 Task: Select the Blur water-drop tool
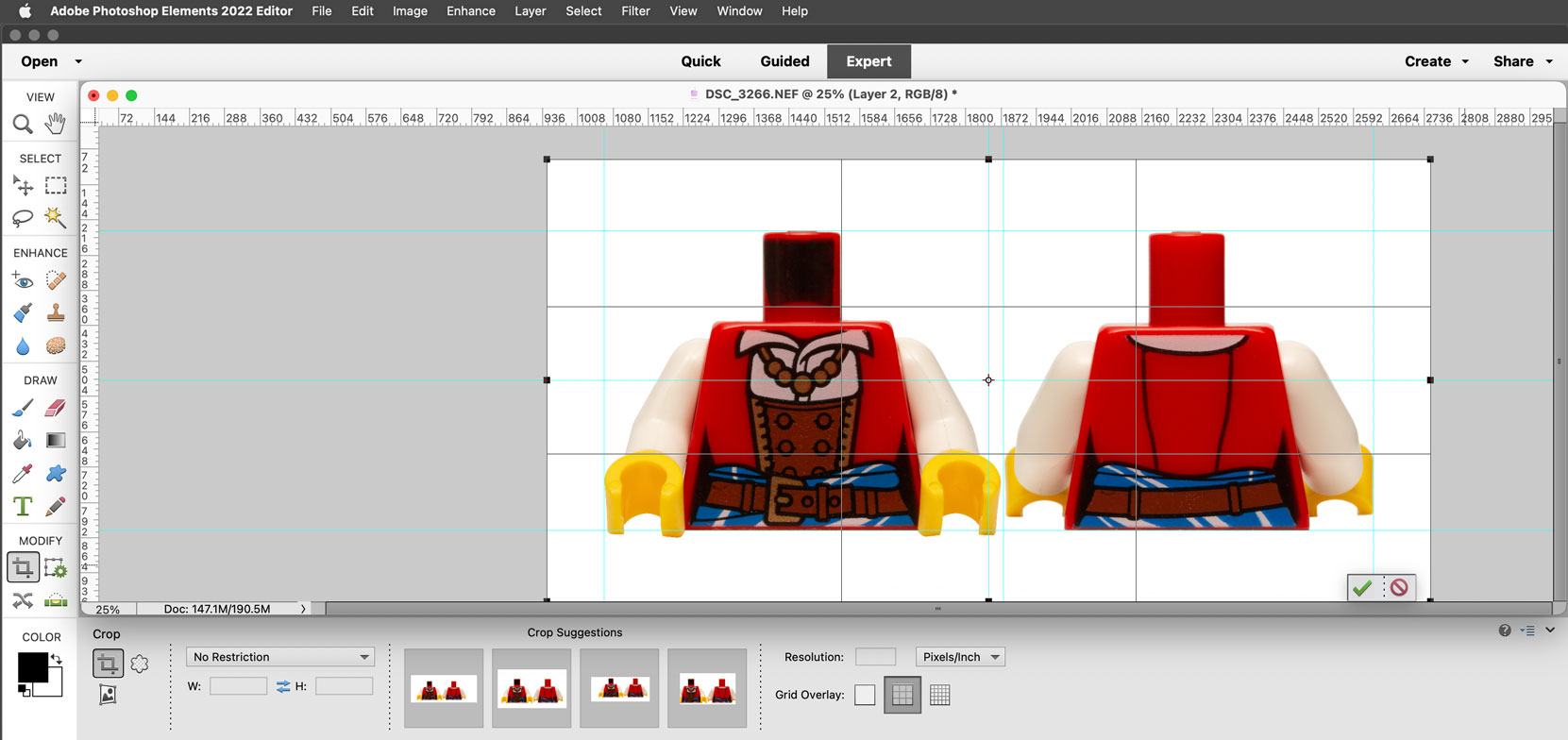[23, 345]
